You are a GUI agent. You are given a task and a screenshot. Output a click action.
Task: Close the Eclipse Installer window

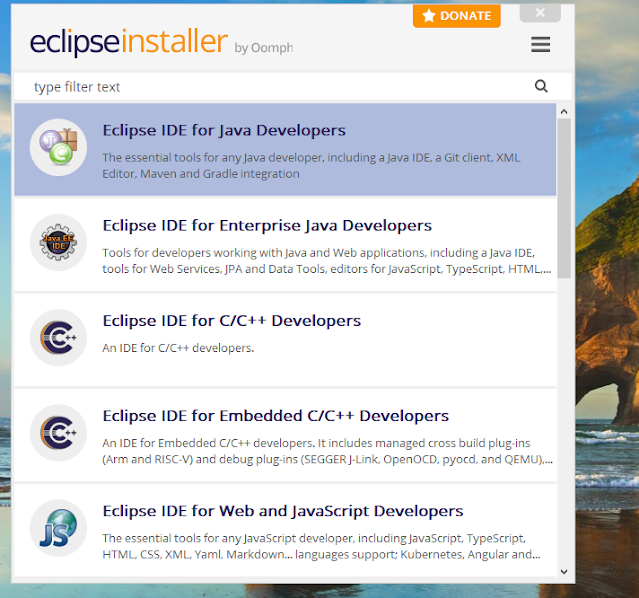pyautogui.click(x=540, y=13)
